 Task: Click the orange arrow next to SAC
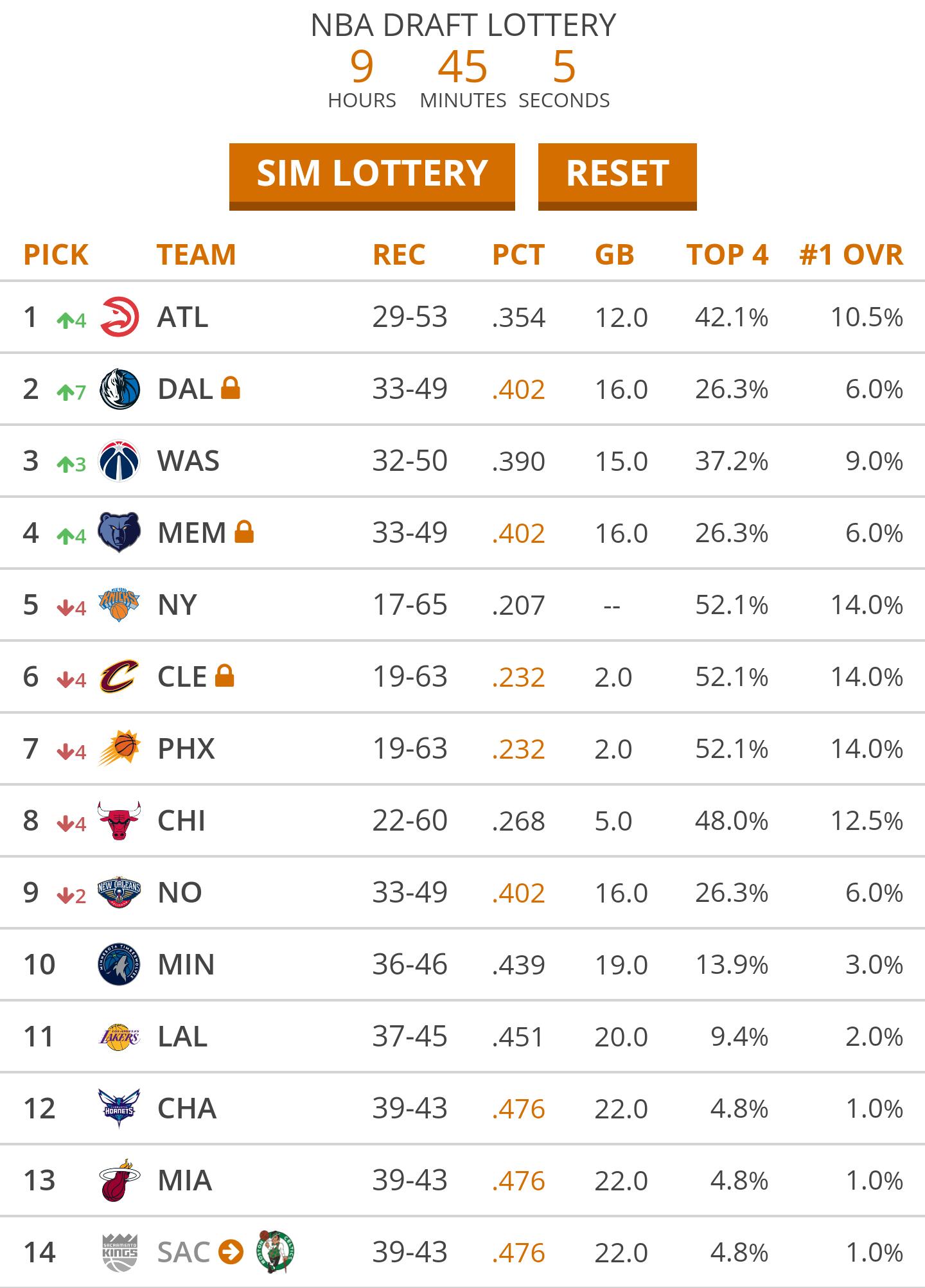point(231,1252)
